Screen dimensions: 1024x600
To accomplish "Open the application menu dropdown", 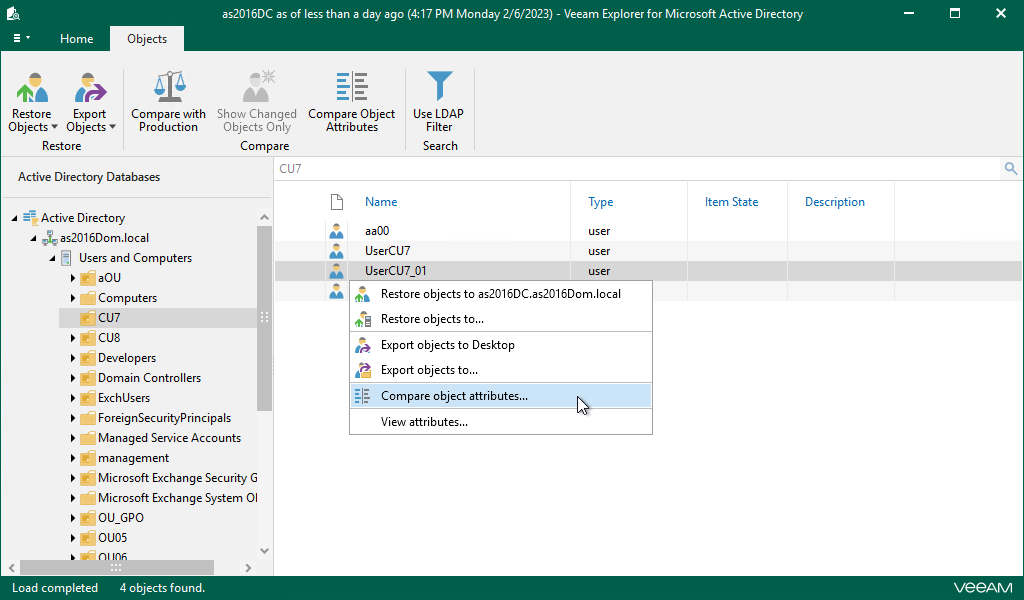I will [x=21, y=38].
